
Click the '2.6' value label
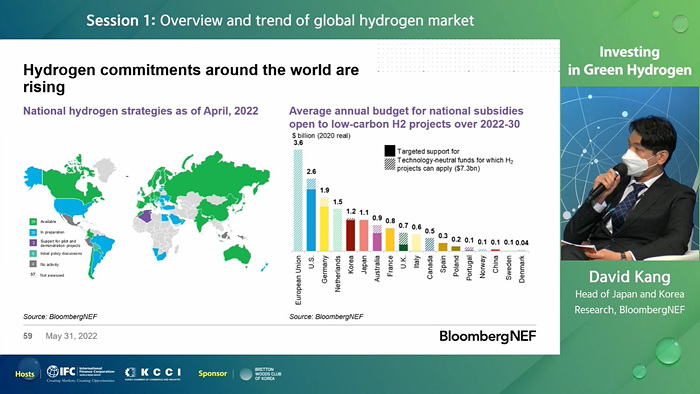[312, 171]
